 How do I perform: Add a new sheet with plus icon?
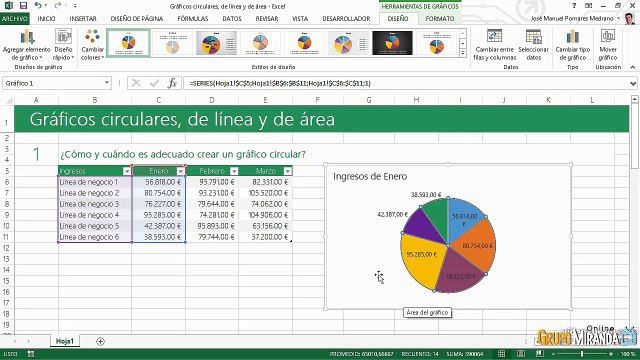(x=100, y=341)
